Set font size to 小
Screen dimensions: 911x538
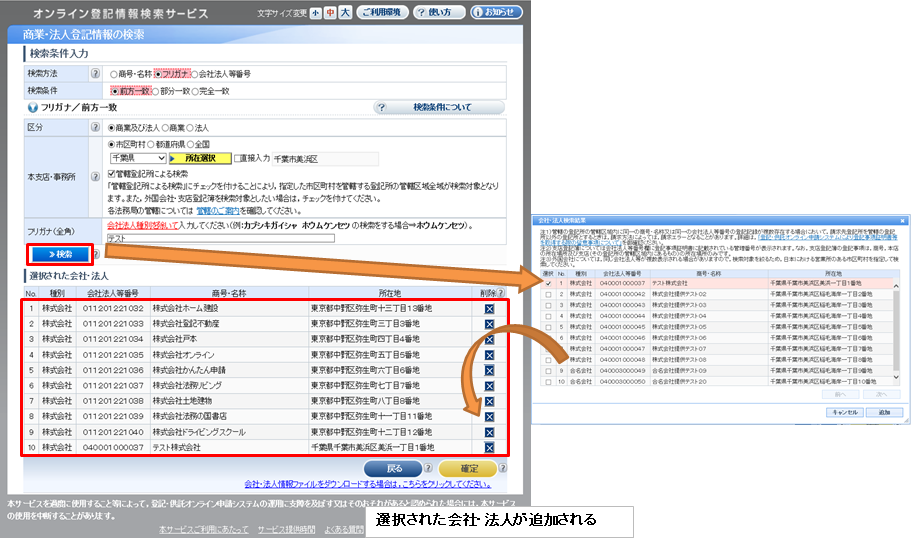point(316,13)
